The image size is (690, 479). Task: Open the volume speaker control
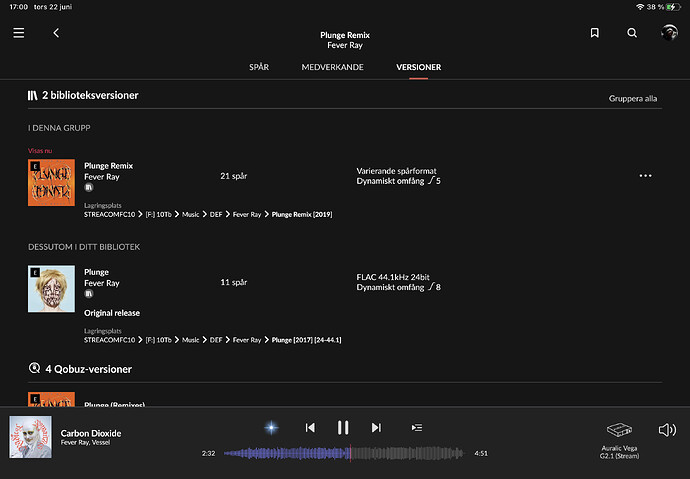tap(667, 430)
